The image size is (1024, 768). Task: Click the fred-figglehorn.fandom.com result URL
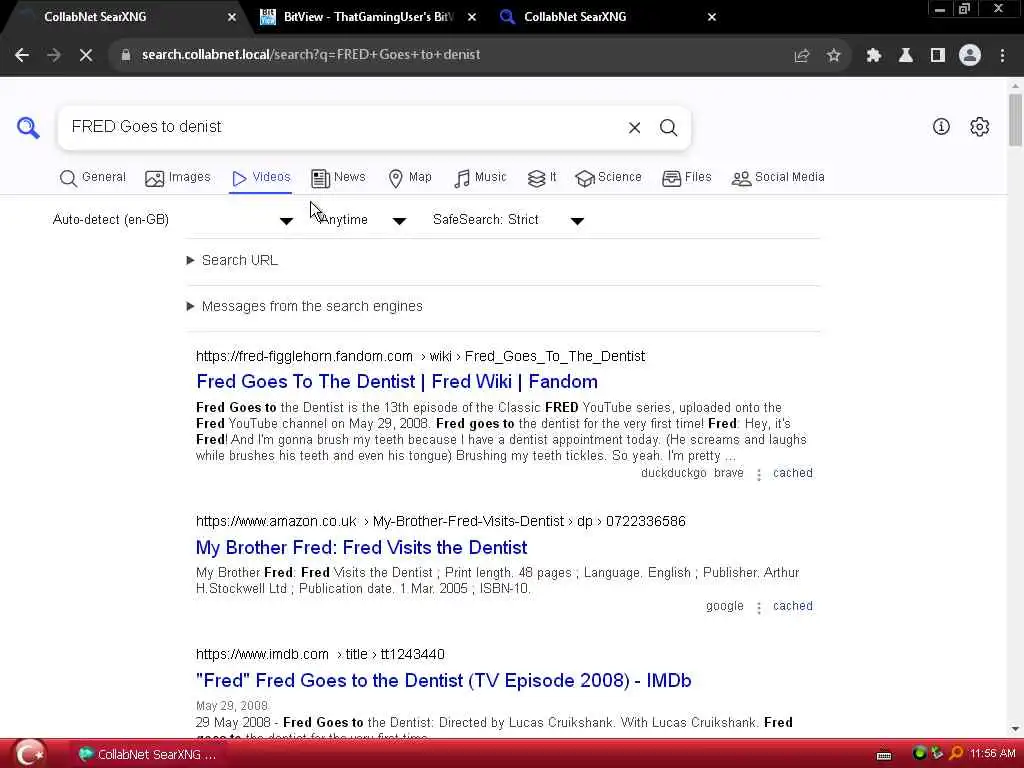tap(420, 357)
